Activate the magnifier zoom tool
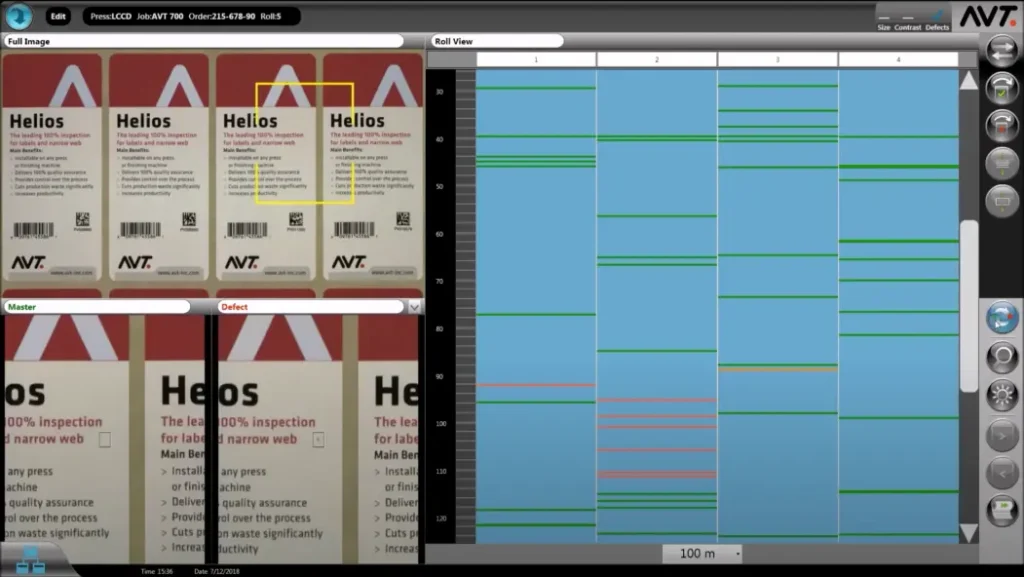This screenshot has width=1024, height=577. [x=1002, y=357]
